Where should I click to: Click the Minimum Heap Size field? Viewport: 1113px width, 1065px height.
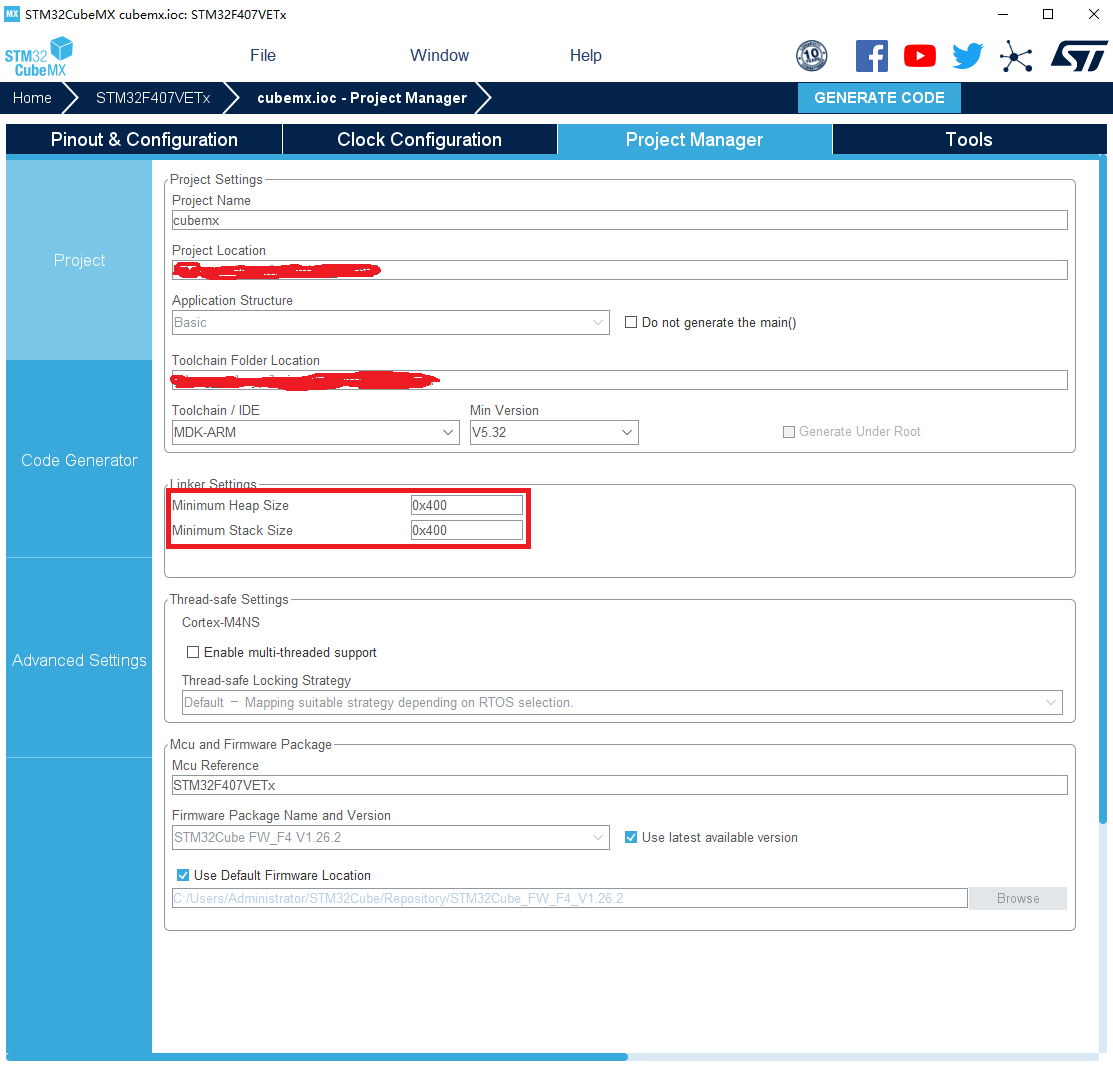pyautogui.click(x=467, y=505)
